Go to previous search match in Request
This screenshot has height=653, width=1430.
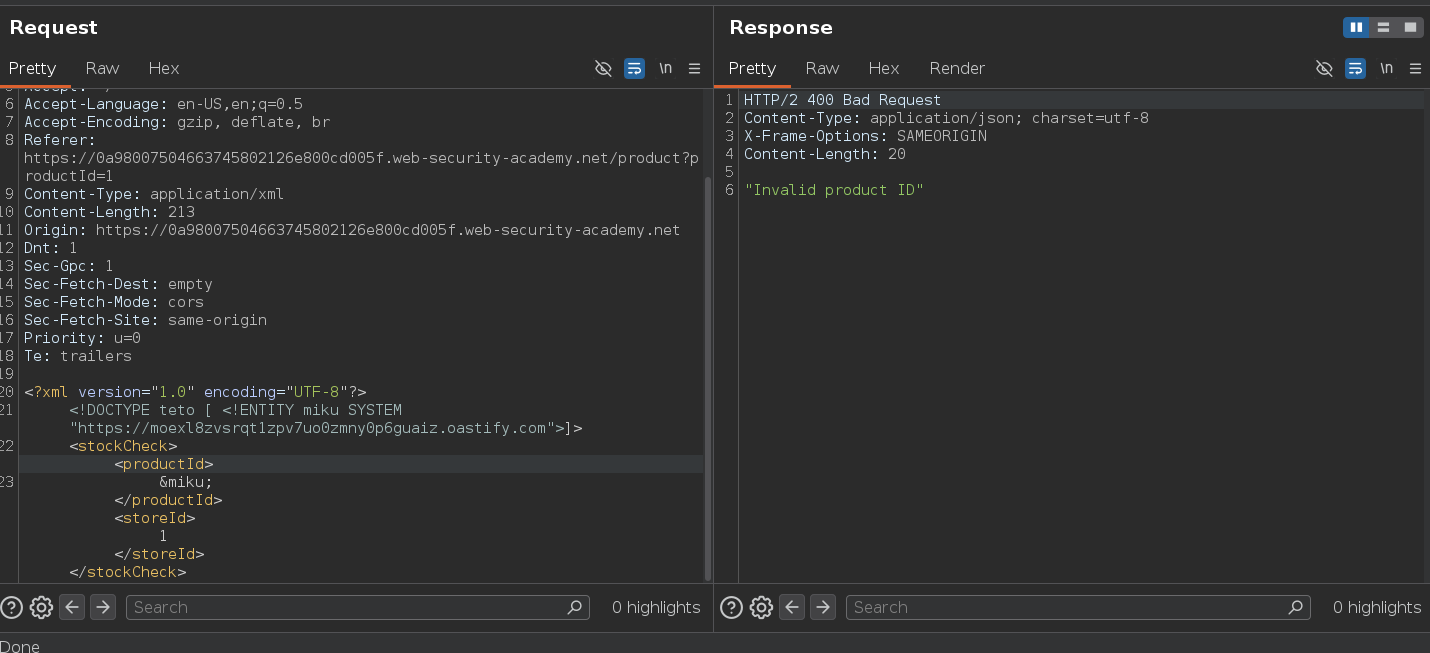pyautogui.click(x=71, y=607)
